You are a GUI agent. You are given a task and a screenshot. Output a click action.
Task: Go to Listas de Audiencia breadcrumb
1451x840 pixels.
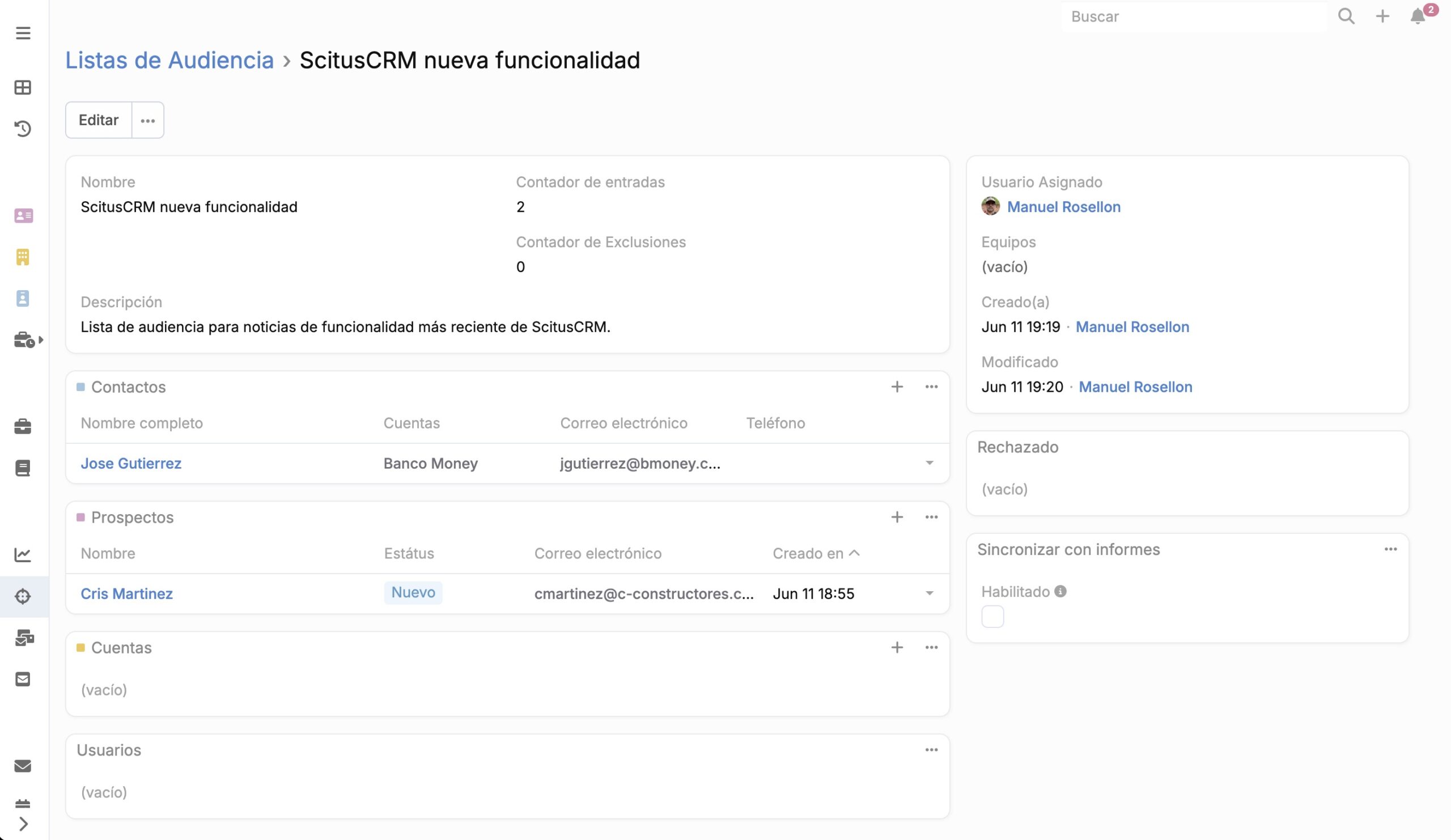pyautogui.click(x=169, y=60)
